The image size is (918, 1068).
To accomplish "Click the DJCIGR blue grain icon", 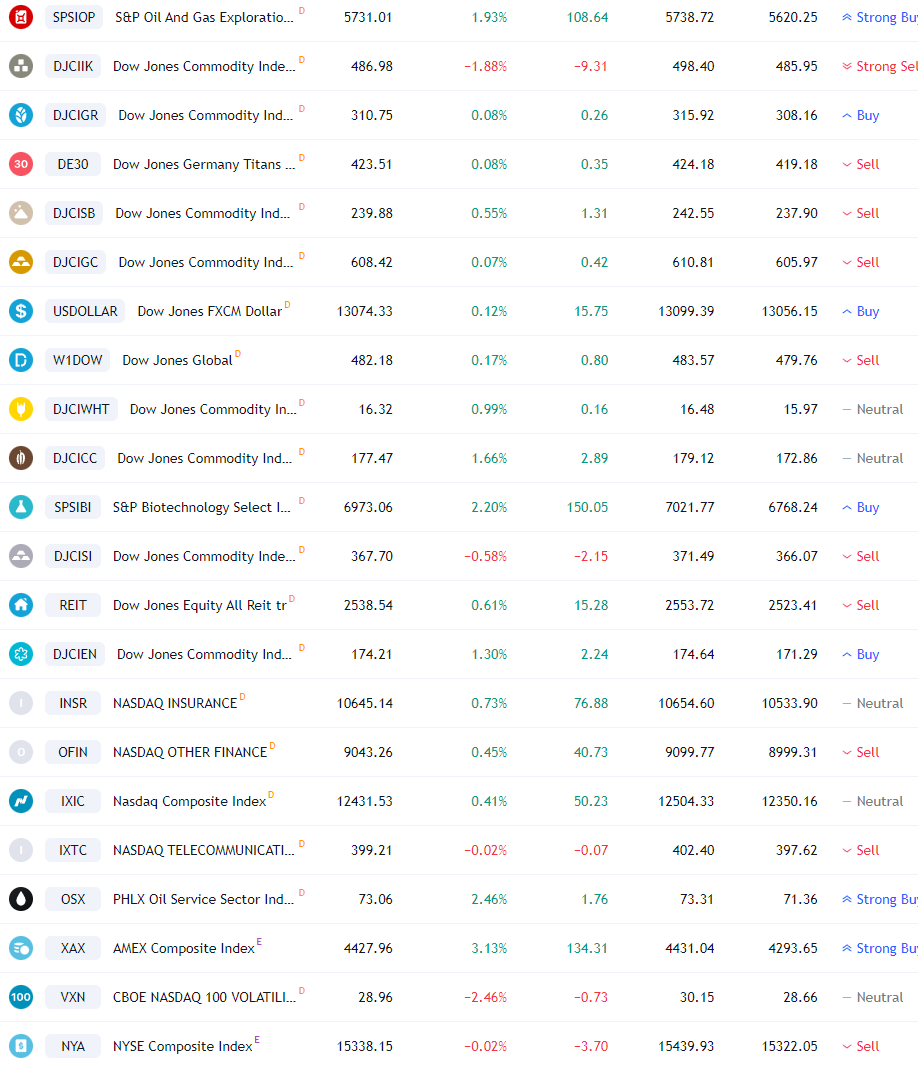I will pos(21,115).
